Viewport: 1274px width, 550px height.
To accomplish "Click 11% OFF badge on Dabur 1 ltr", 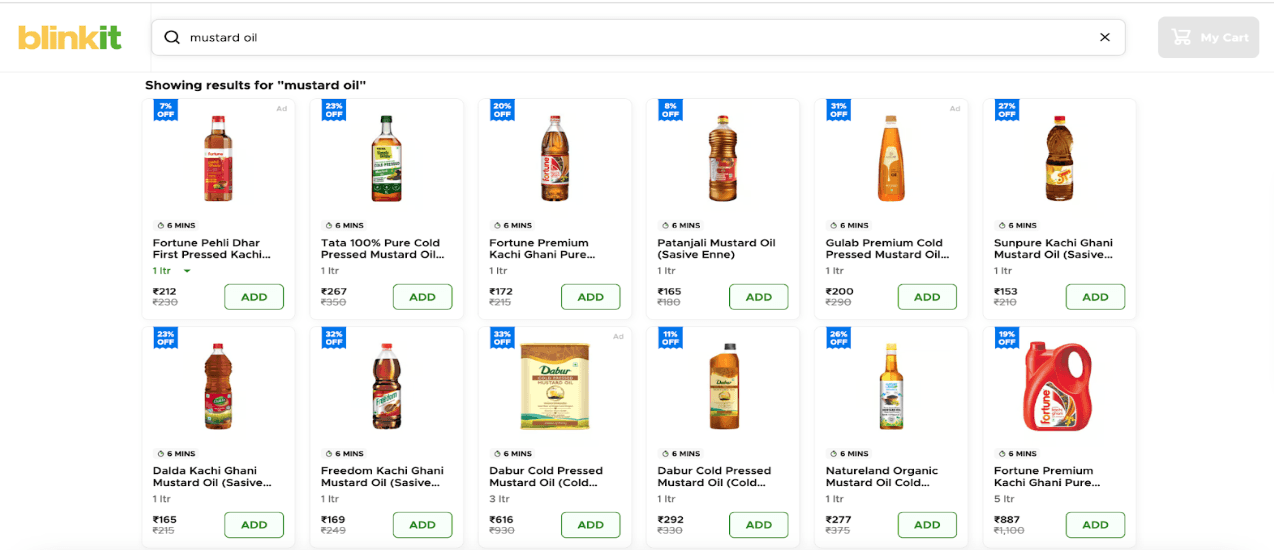I will [x=669, y=337].
